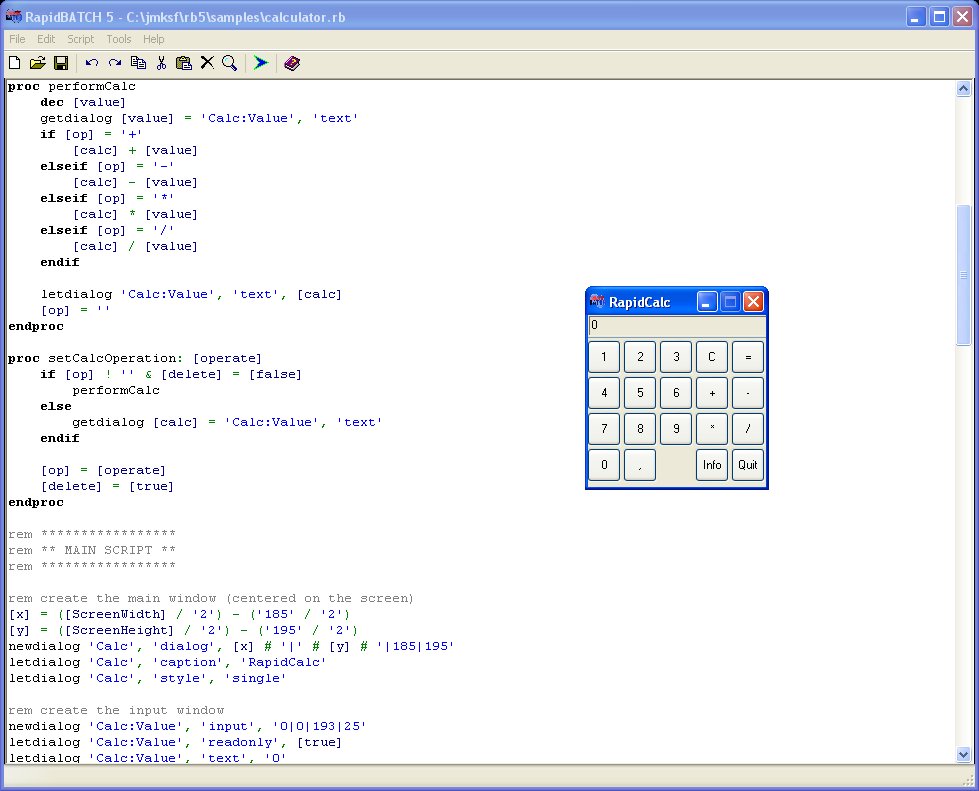The image size is (979, 791).
Task: Click the editor scrollbar up arrow
Action: (x=963, y=89)
